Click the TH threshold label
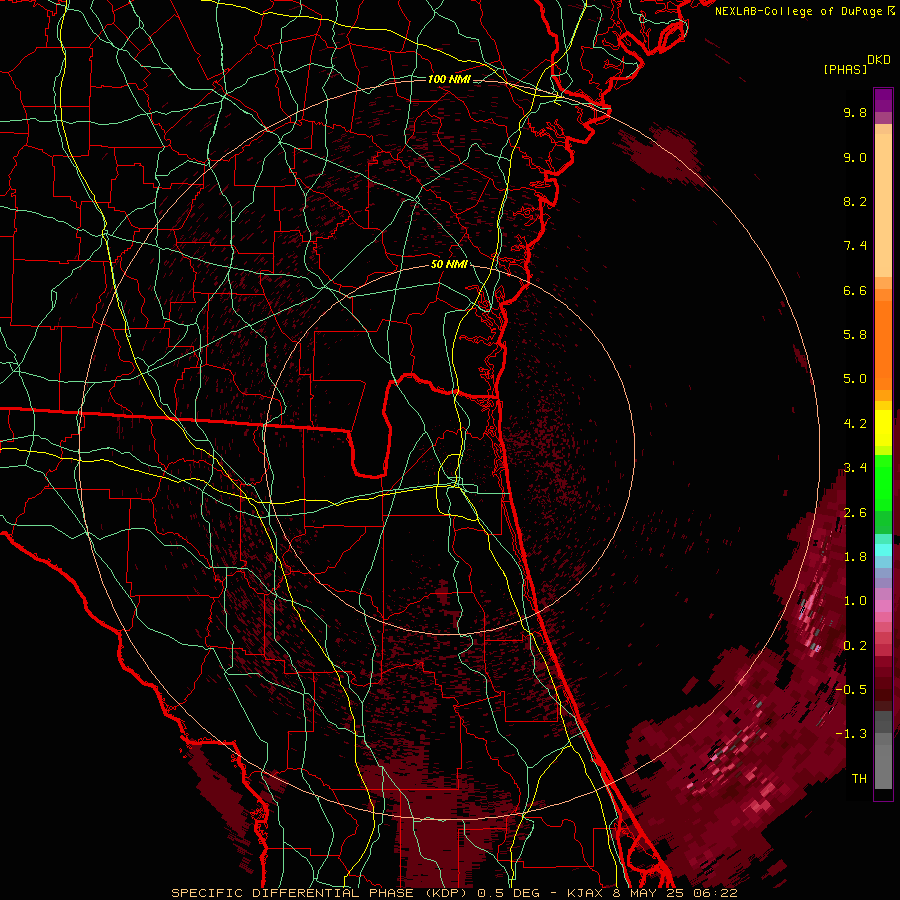 point(859,779)
